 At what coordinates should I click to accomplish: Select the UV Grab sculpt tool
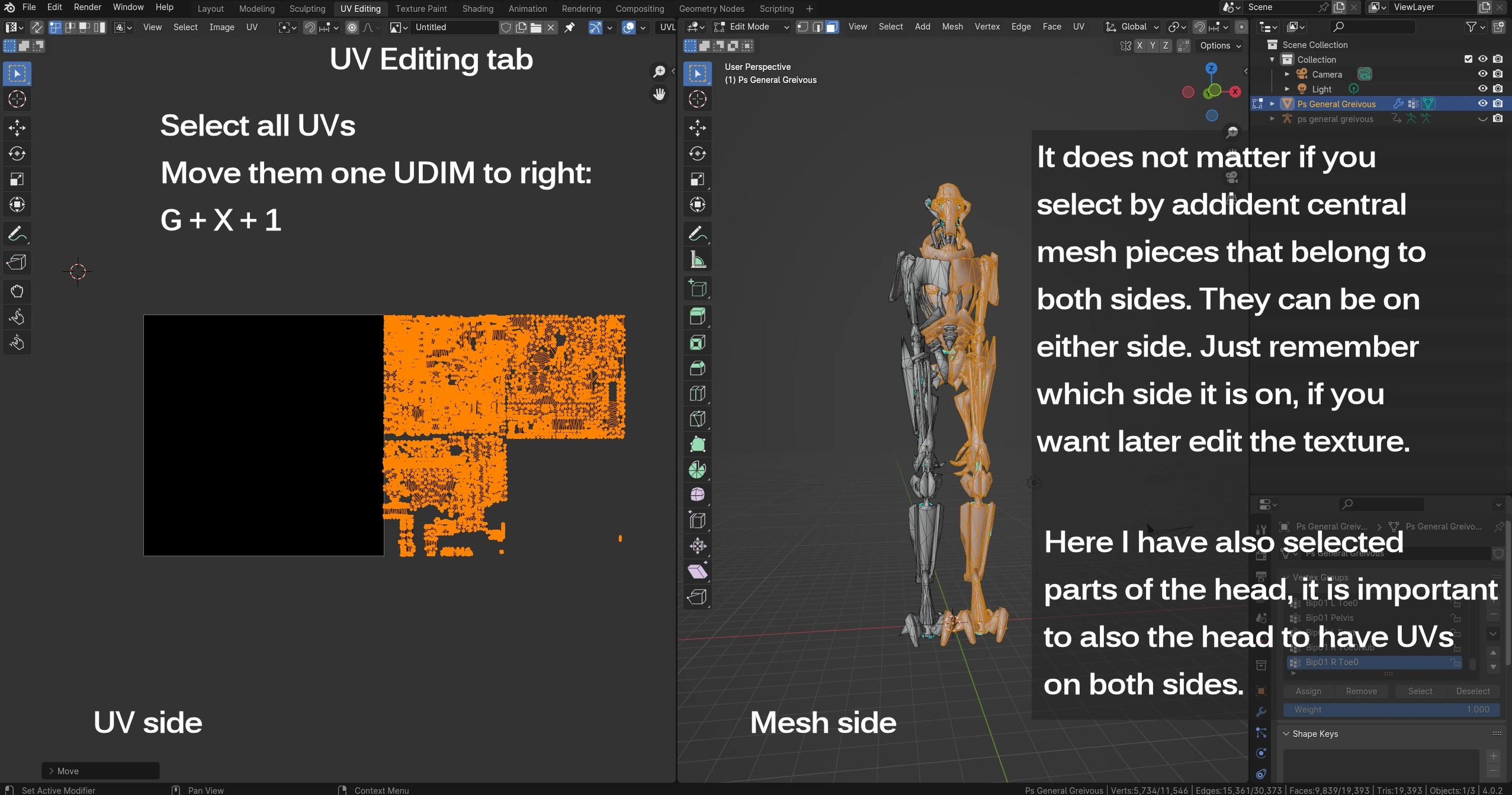(17, 291)
